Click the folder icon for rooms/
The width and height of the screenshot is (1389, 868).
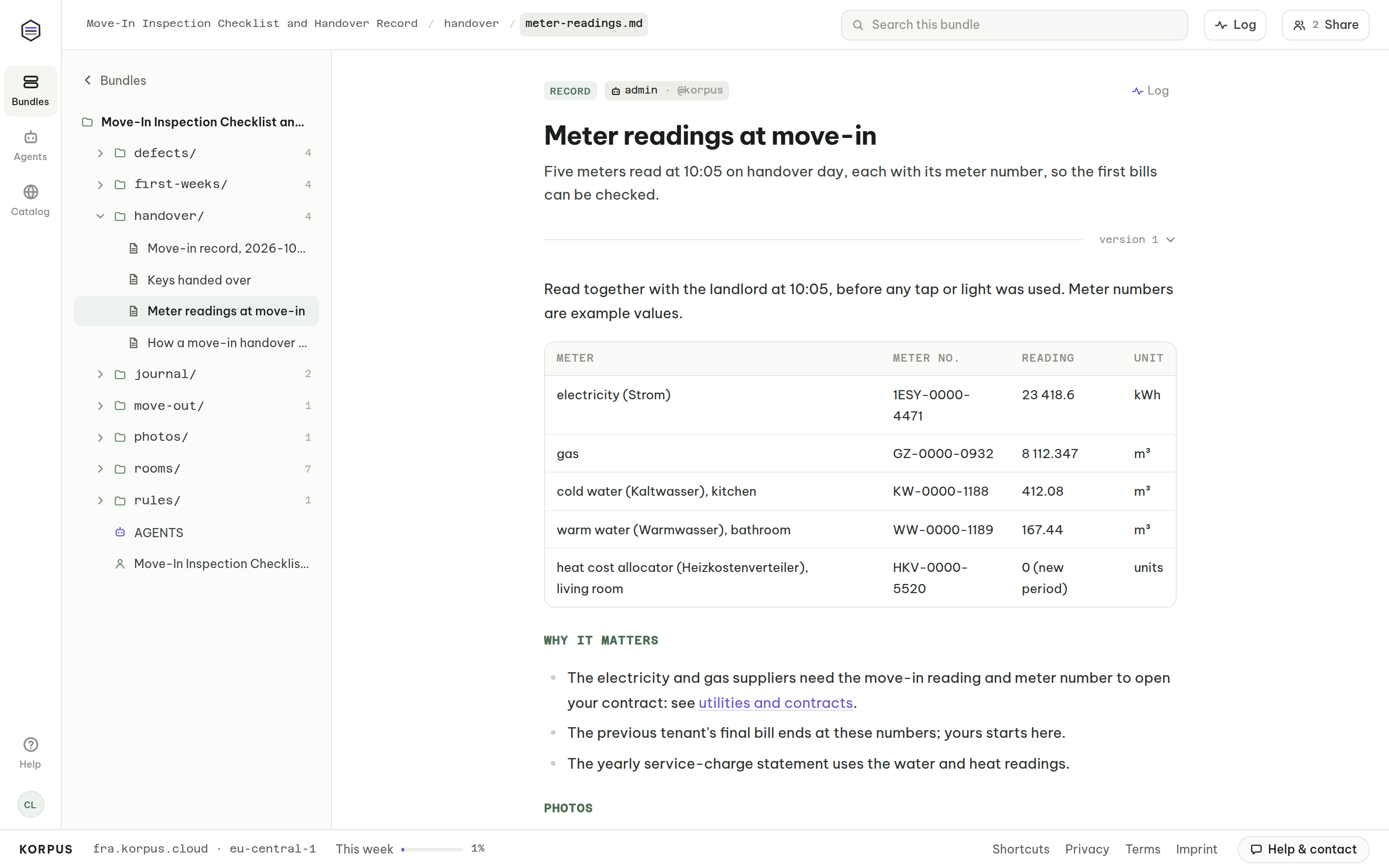tap(120, 469)
